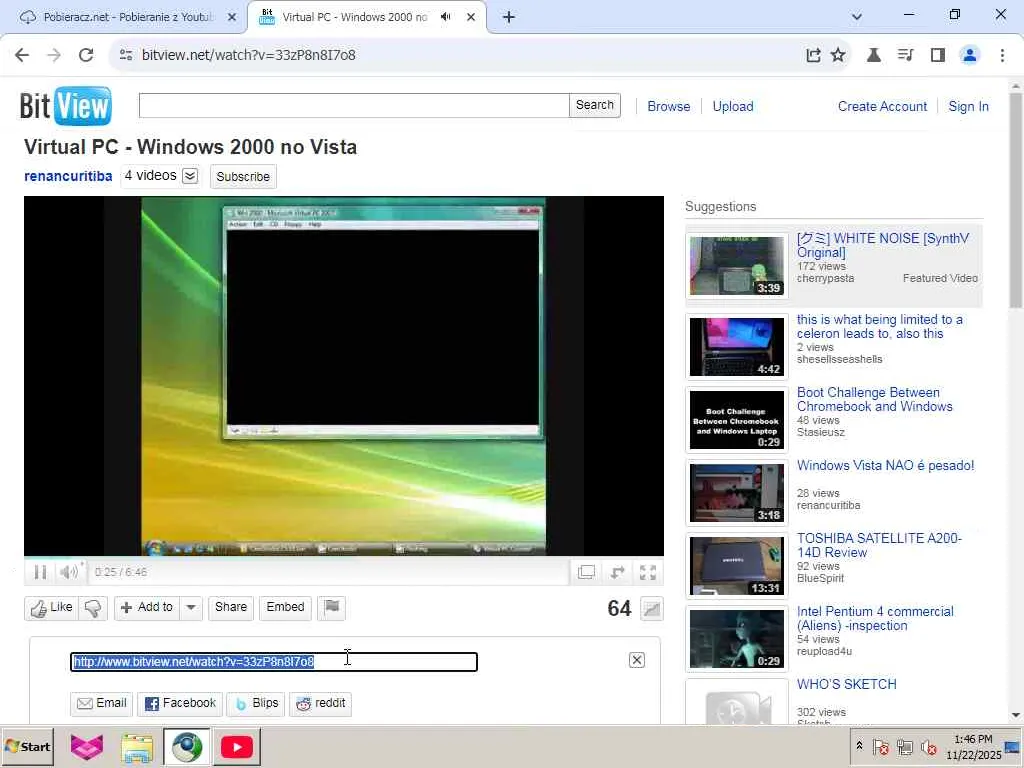Click the share URL text field

click(274, 662)
